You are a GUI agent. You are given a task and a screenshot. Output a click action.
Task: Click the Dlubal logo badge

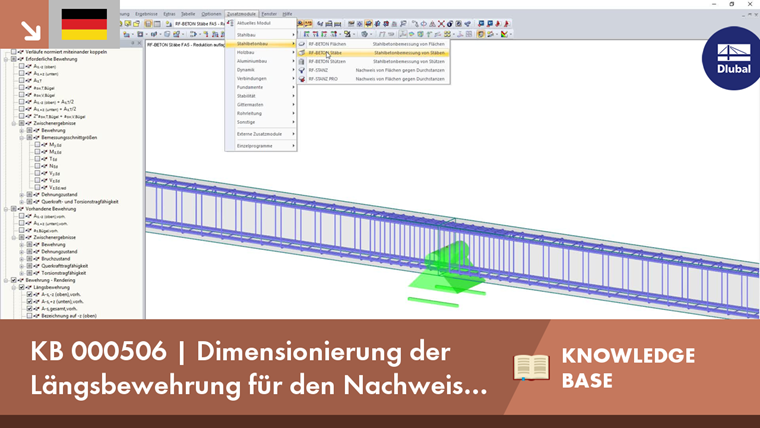[732, 58]
